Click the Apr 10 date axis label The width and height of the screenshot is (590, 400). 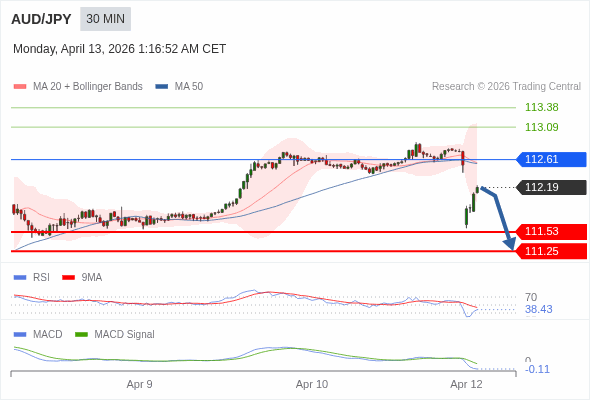point(312,384)
